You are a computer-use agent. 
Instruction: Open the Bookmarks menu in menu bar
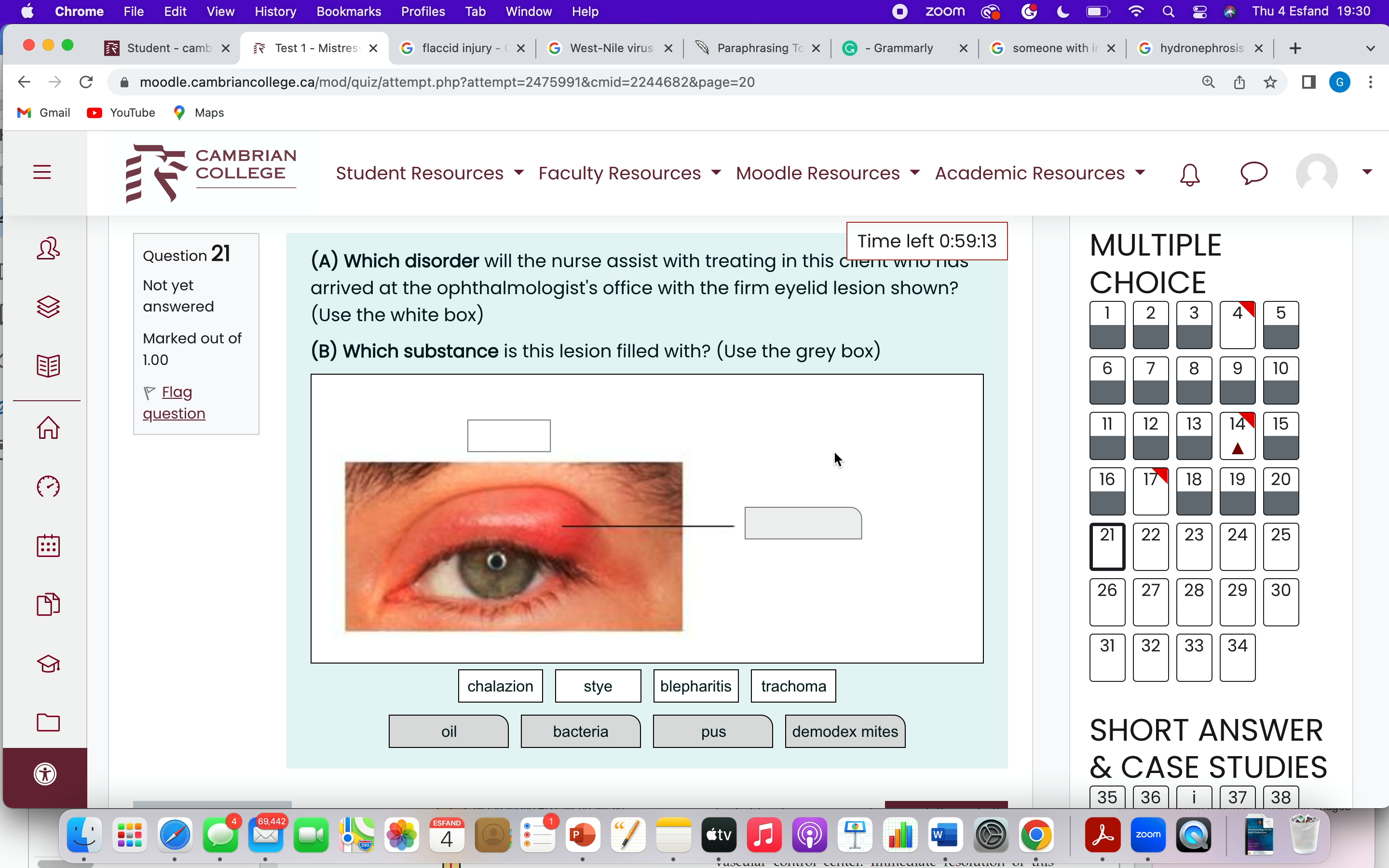(348, 12)
